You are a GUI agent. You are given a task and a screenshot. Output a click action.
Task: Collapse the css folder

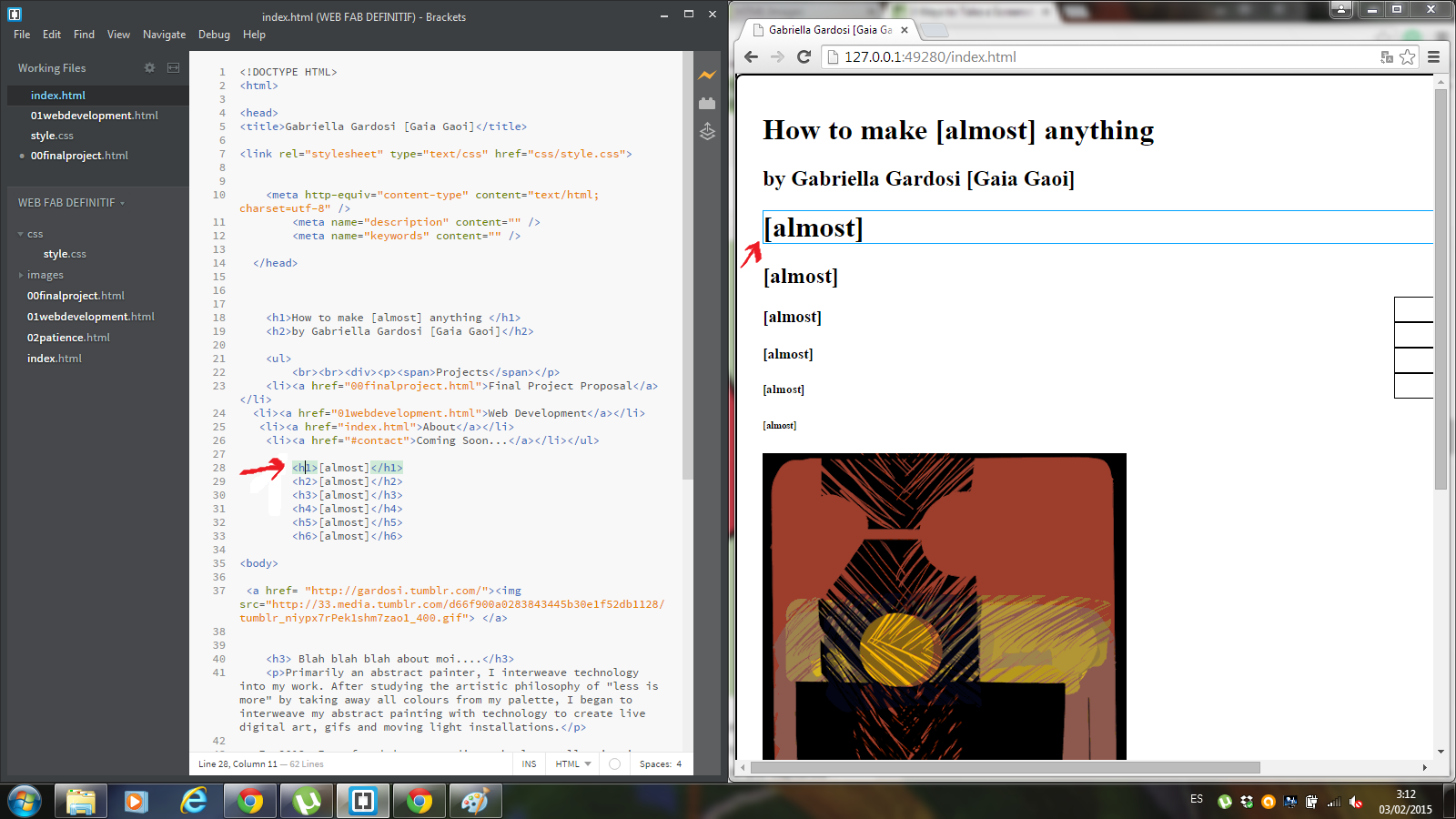pos(21,235)
